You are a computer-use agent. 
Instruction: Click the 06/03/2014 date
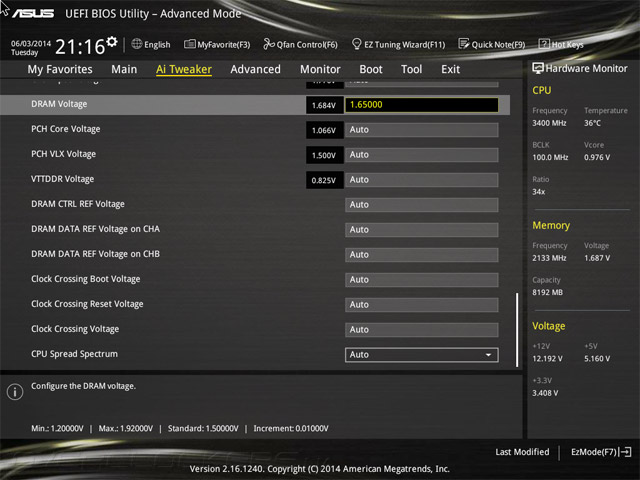click(31, 43)
